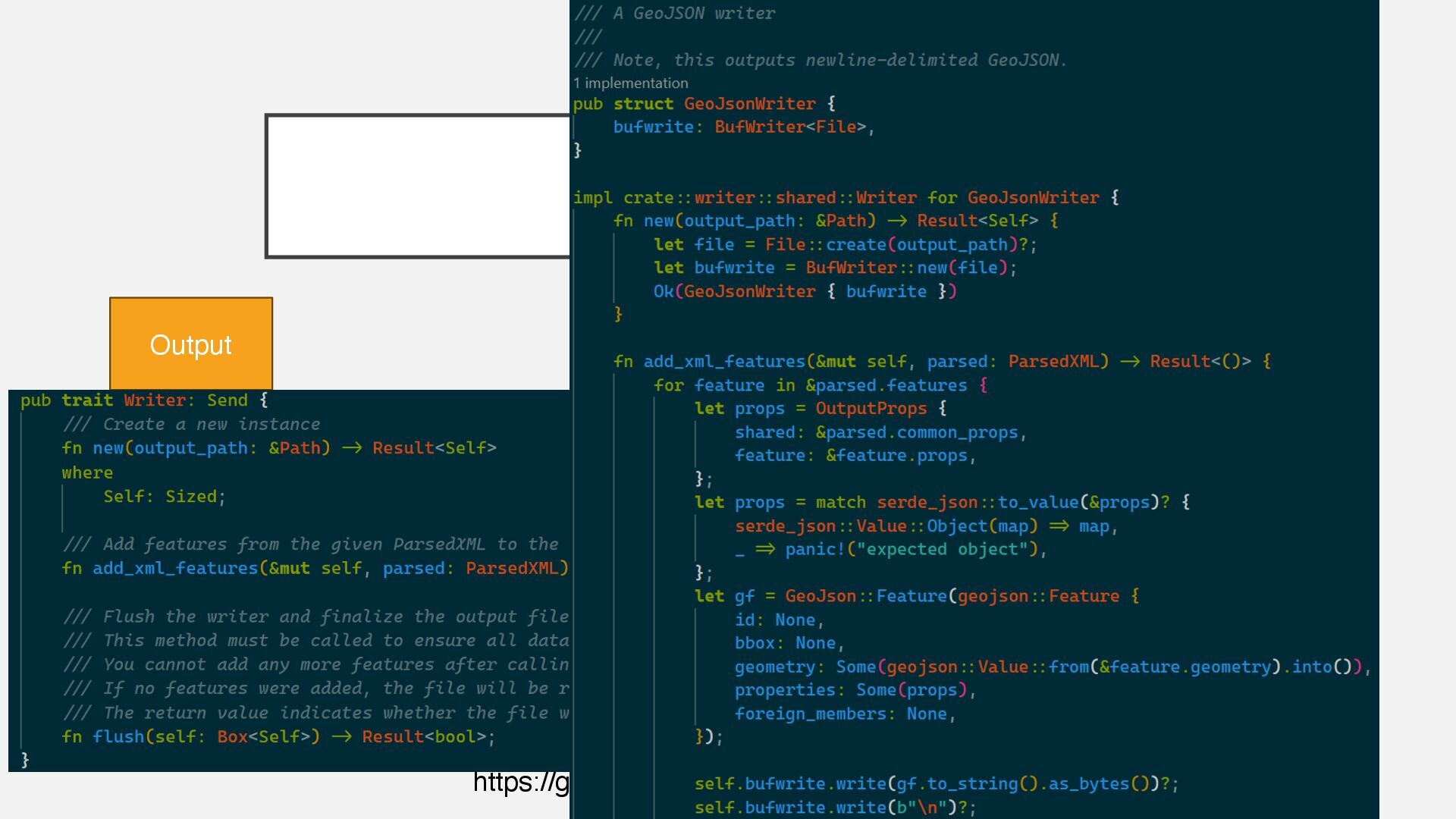Click the 'Self: Sized;' where clause
This screenshot has width=1456, height=819.
[x=165, y=497]
